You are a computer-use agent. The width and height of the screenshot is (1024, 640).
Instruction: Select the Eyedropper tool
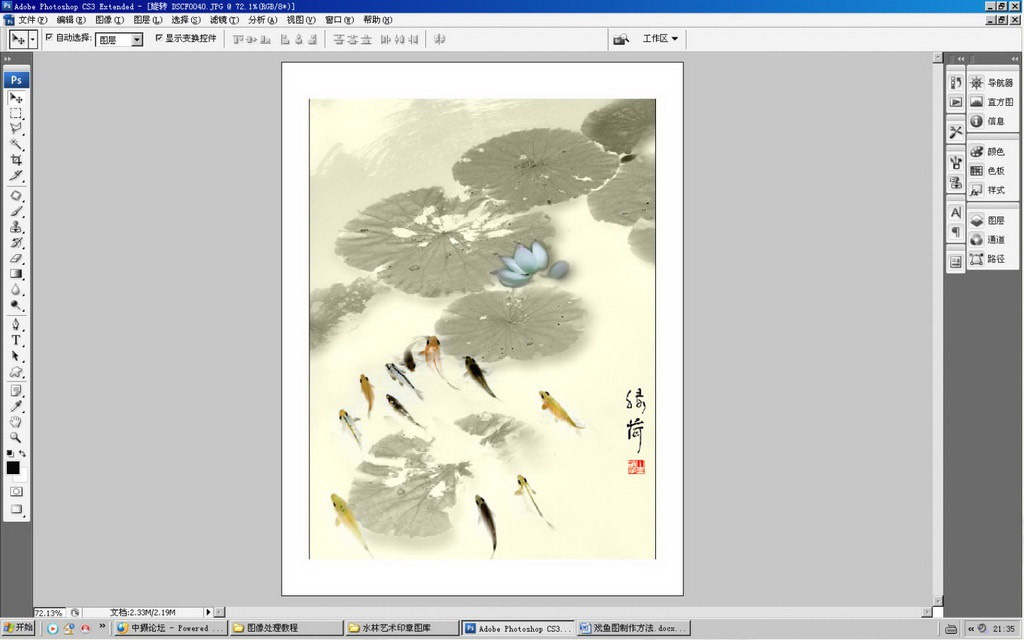point(16,406)
